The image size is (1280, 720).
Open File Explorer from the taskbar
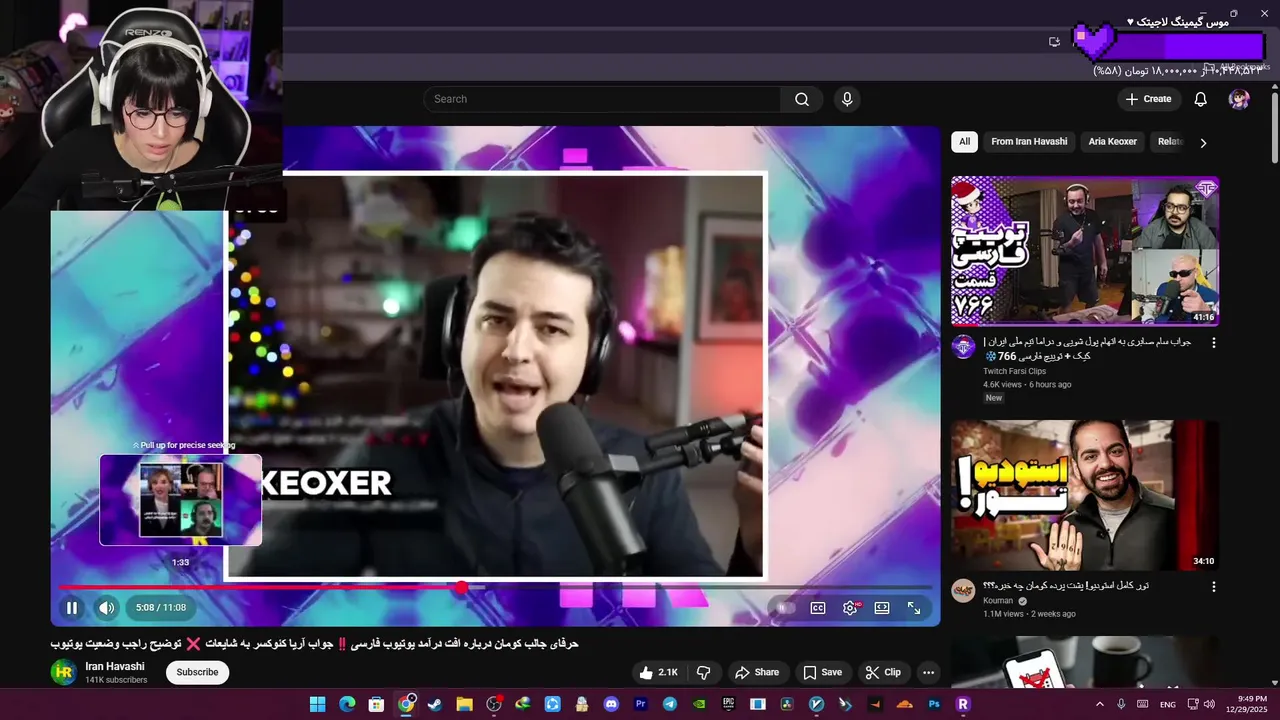point(464,704)
